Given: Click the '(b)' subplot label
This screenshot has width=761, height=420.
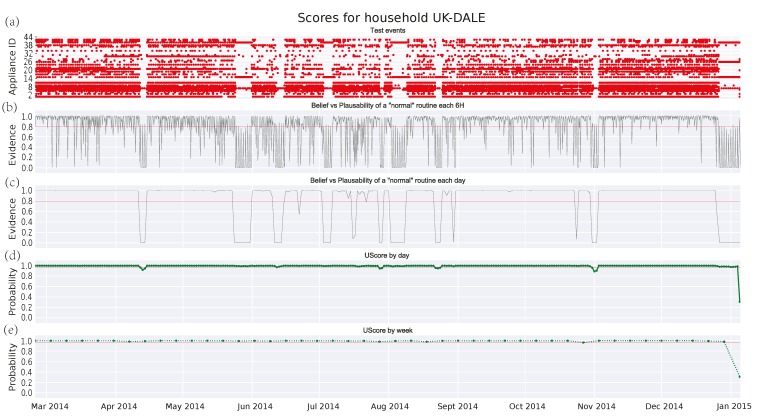Looking at the screenshot, I should [10, 106].
